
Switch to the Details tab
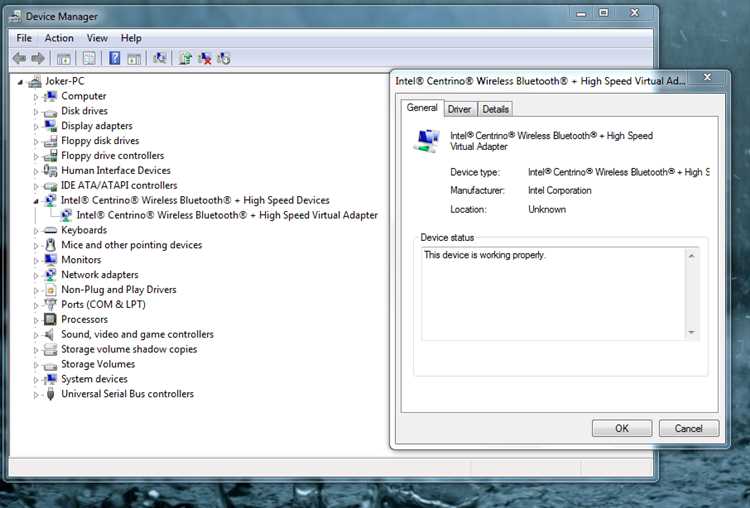[496, 109]
